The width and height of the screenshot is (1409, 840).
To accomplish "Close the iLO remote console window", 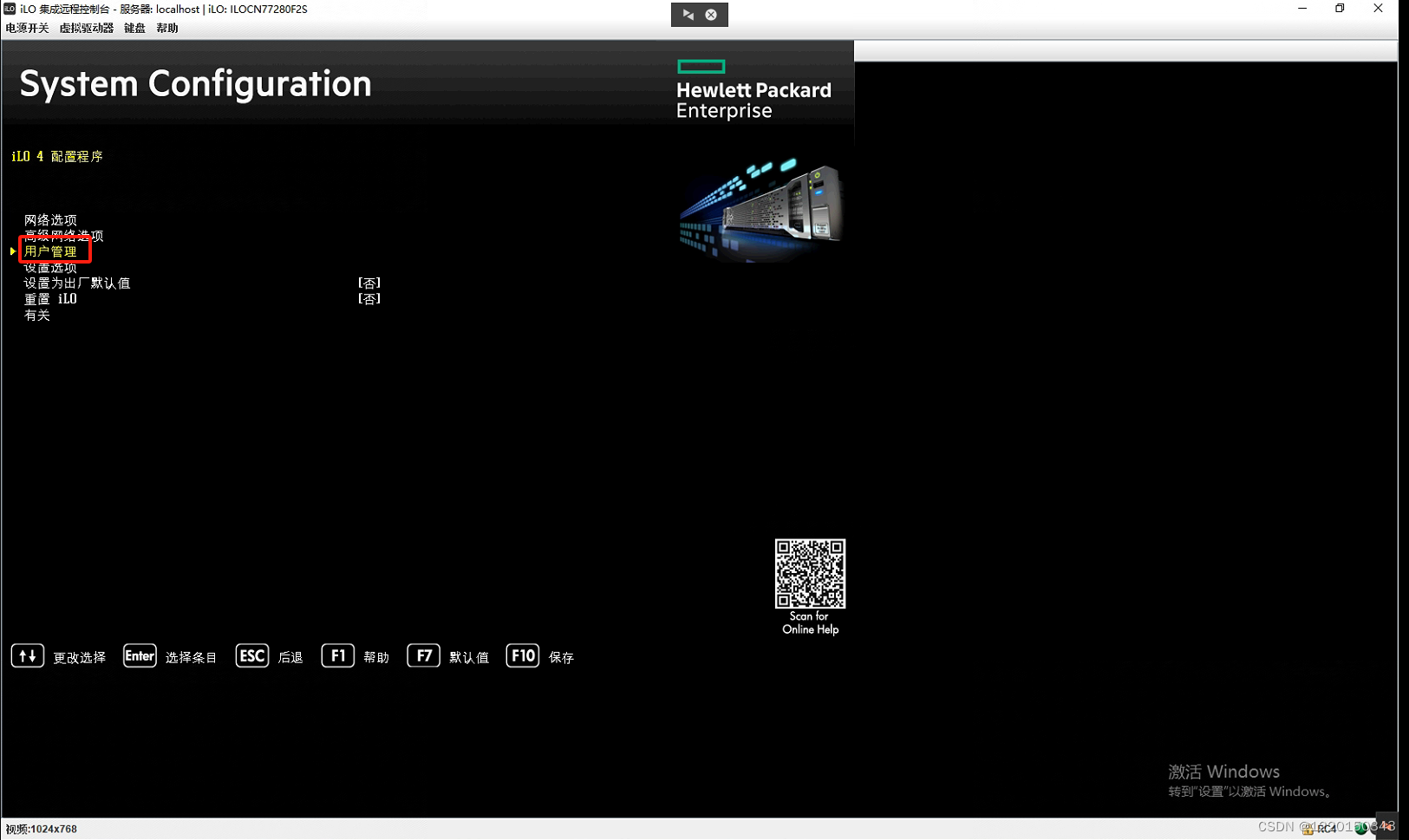I will [x=1379, y=9].
